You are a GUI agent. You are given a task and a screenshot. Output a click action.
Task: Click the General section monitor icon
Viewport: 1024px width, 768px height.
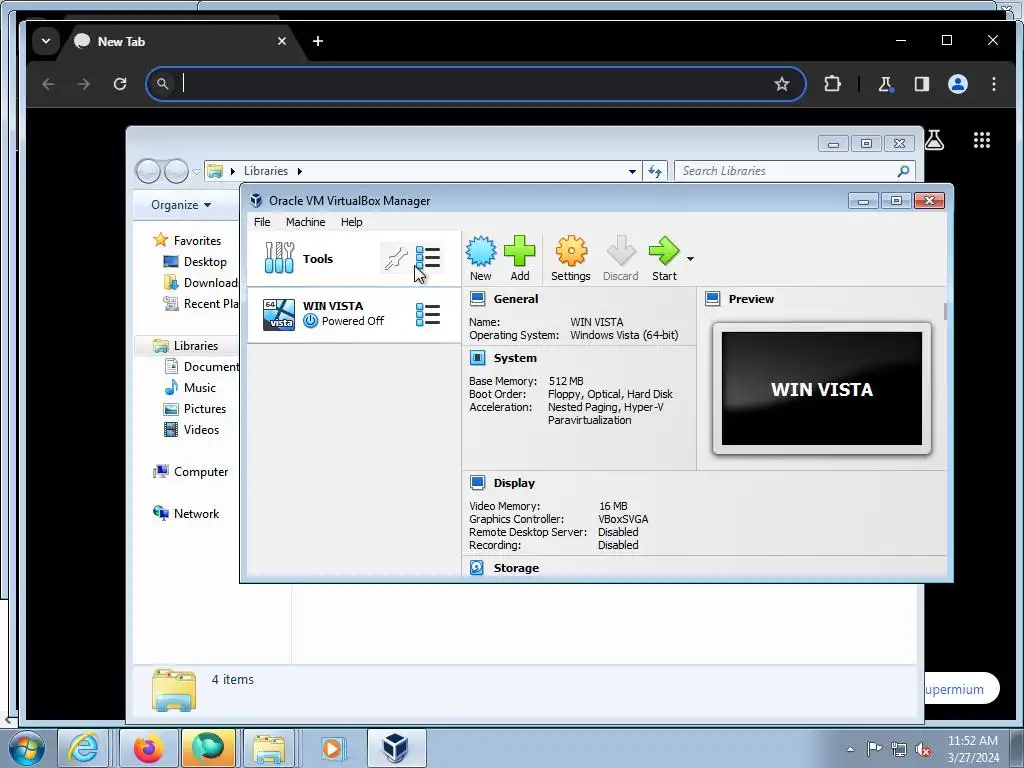[477, 299]
